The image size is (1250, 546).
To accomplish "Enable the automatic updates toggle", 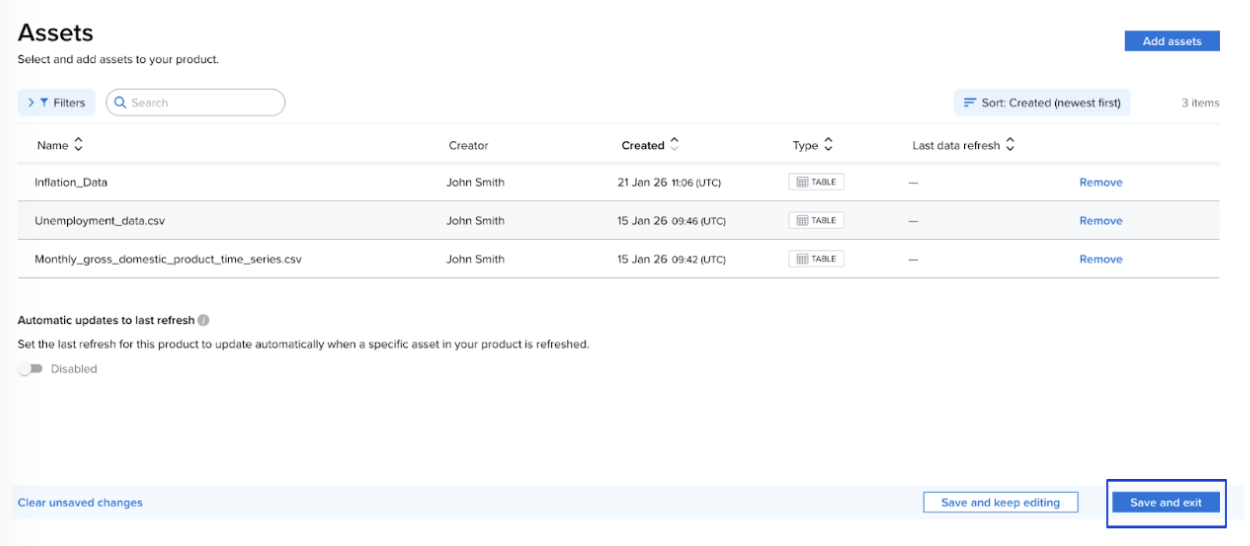I will 30,369.
